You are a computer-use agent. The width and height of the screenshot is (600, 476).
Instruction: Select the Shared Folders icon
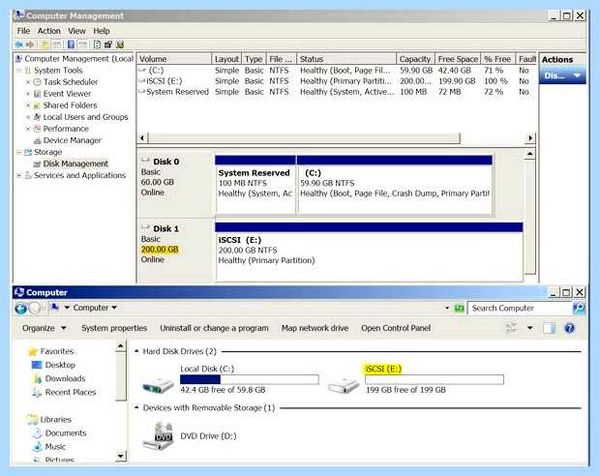pos(37,105)
